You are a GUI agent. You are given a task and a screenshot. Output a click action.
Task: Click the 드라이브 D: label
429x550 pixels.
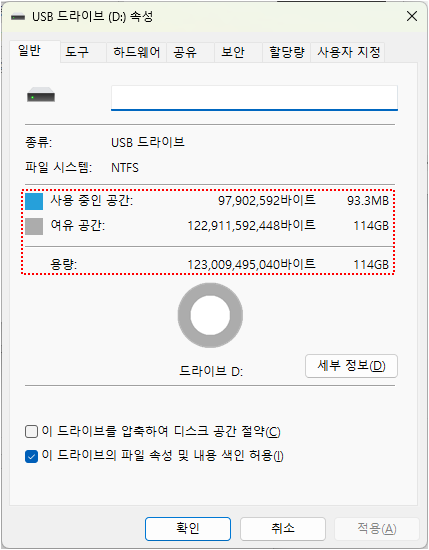pos(211,371)
